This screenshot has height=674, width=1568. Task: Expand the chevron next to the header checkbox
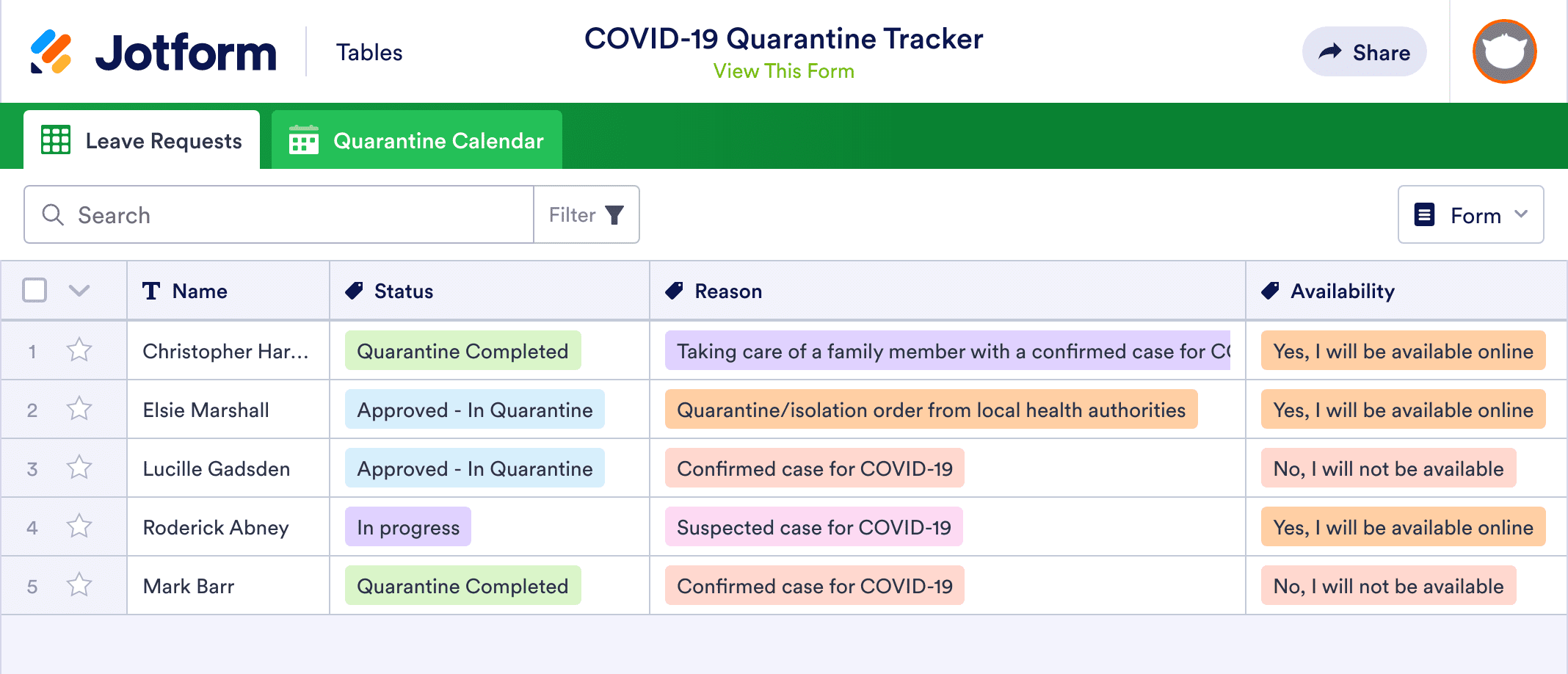pos(79,290)
